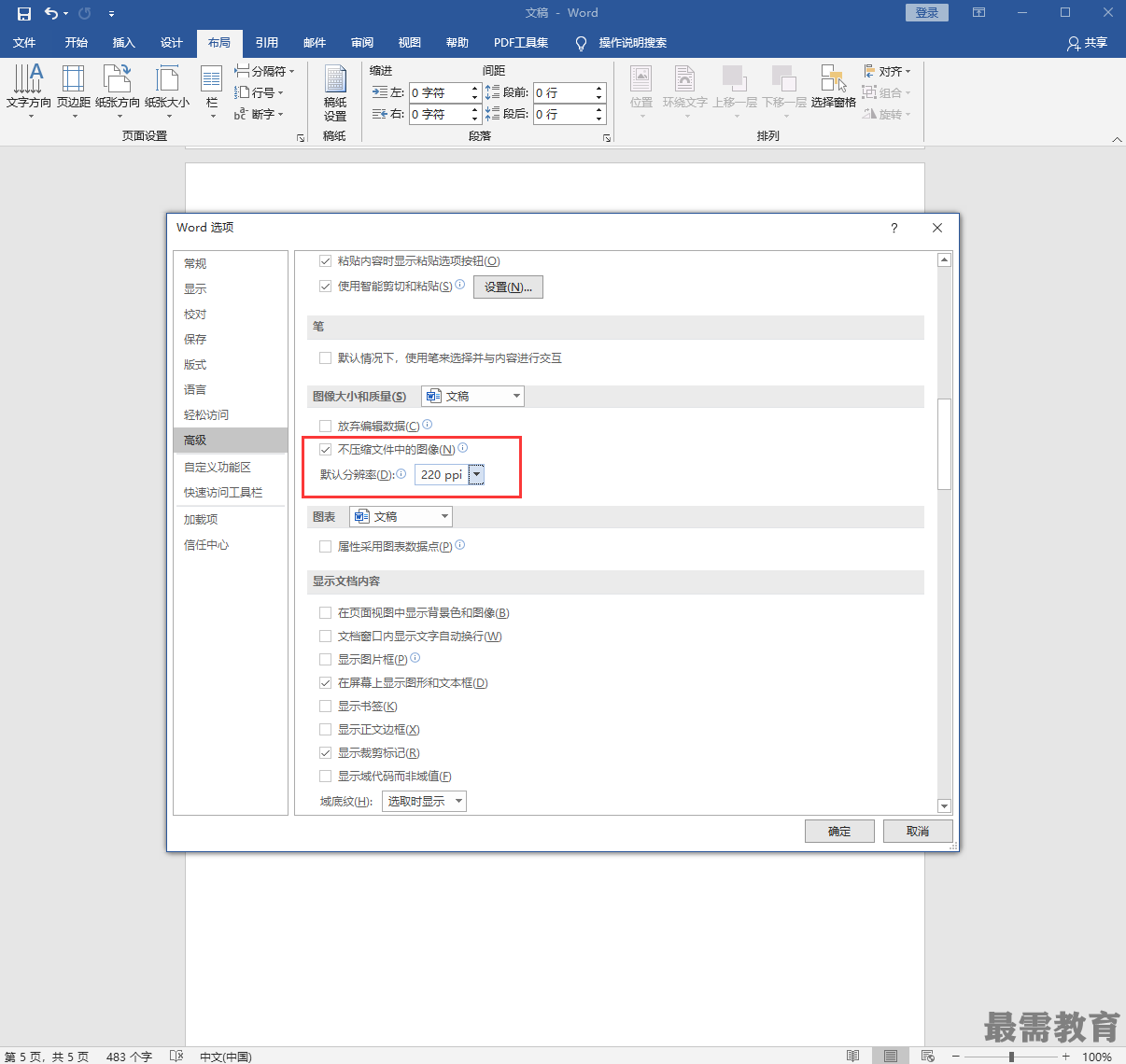Viewport: 1126px width, 1064px height.
Task: Open Breaks (分隔符) dropdown
Action: [x=264, y=71]
